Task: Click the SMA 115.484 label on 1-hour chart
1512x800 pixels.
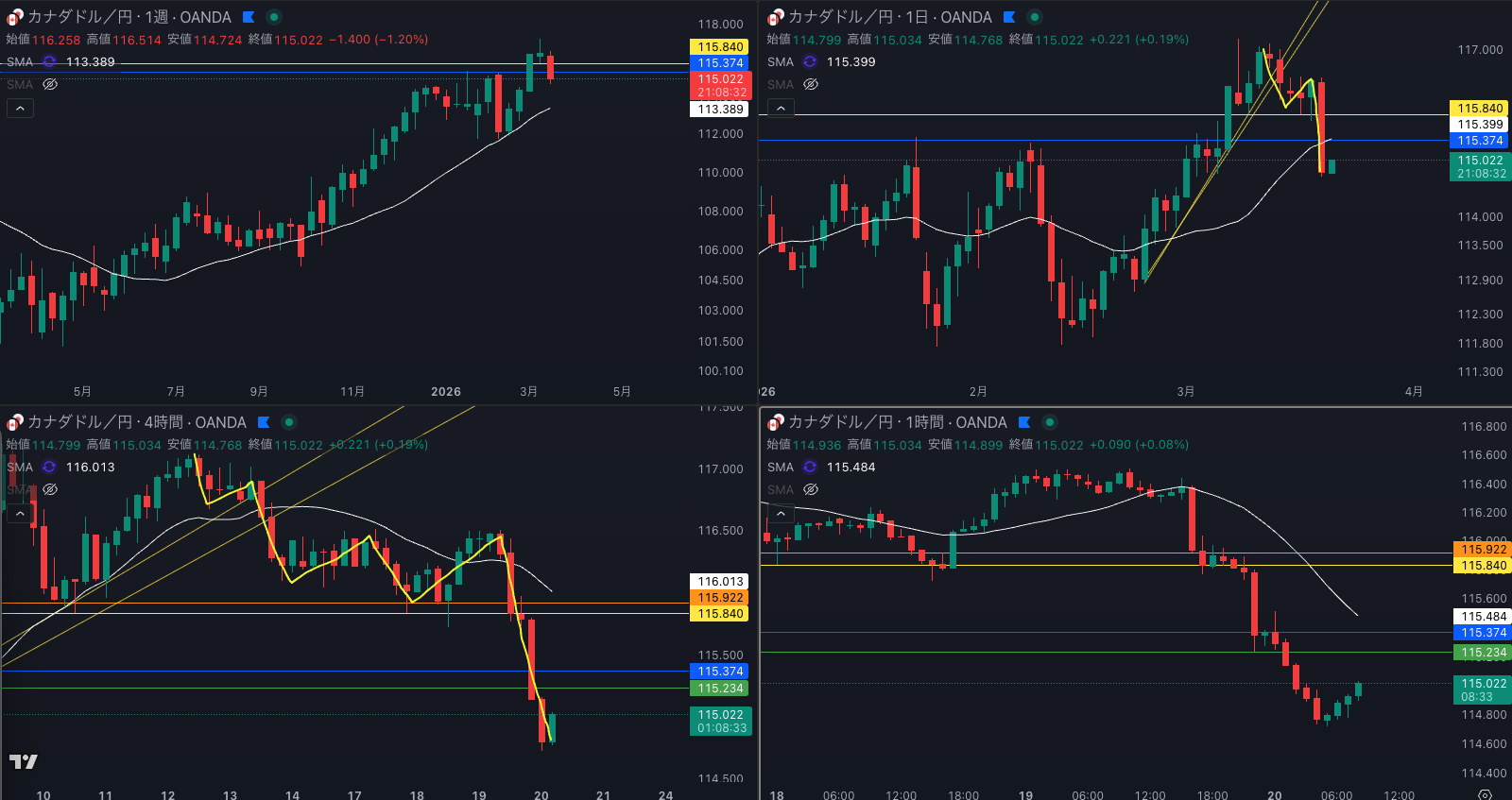Action: tap(850, 467)
